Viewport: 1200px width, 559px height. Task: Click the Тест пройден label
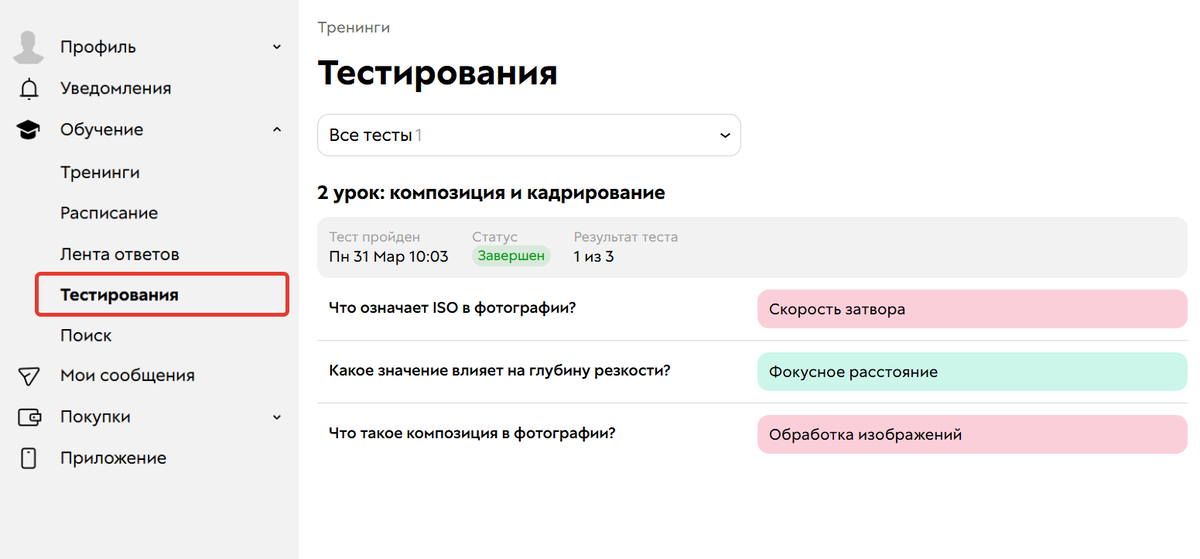pyautogui.click(x=375, y=237)
